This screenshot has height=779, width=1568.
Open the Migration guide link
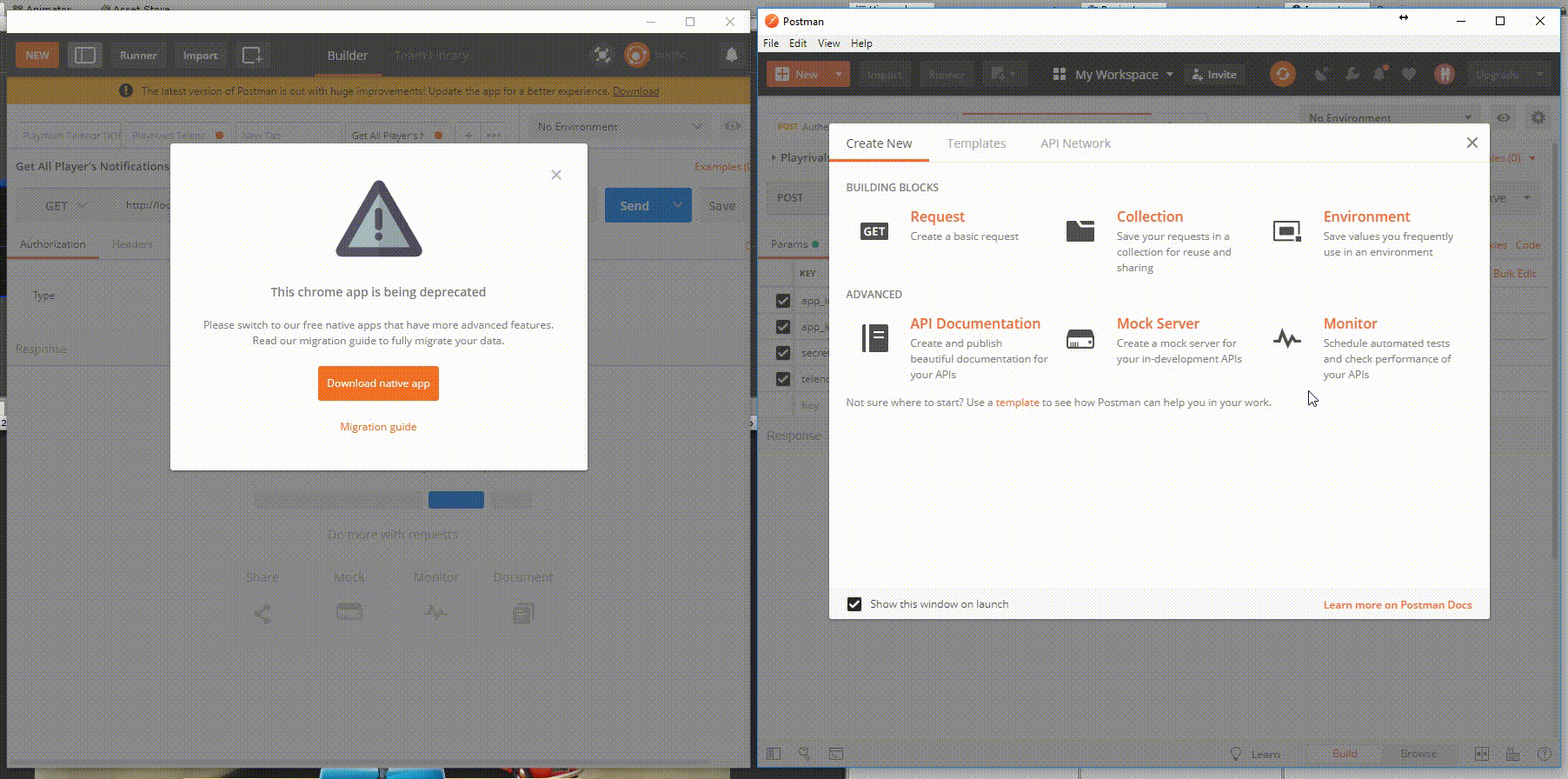tap(378, 427)
